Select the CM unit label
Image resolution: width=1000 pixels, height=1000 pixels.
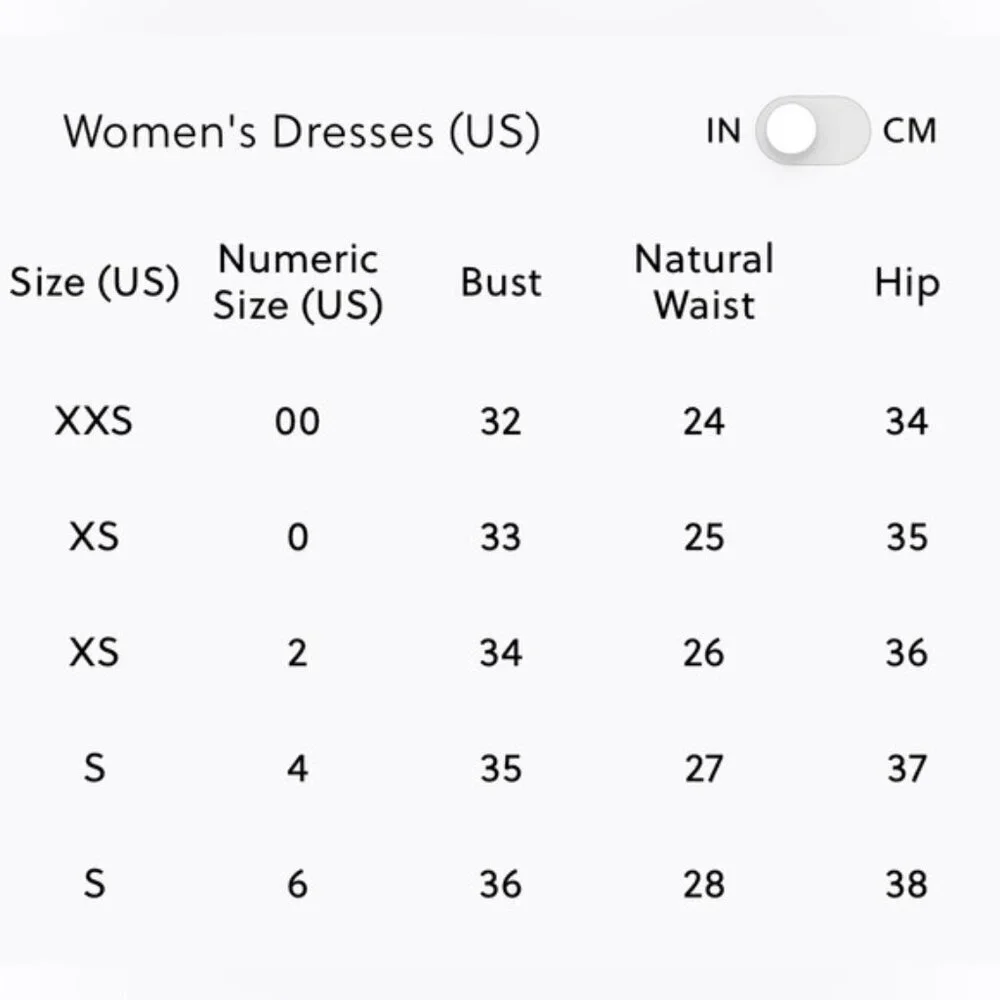point(909,131)
